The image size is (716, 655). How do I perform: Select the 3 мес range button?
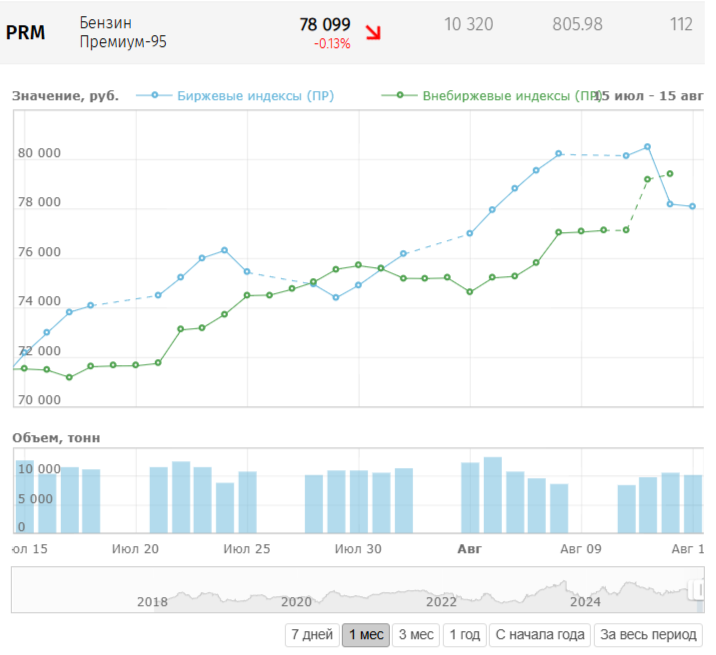click(x=416, y=635)
